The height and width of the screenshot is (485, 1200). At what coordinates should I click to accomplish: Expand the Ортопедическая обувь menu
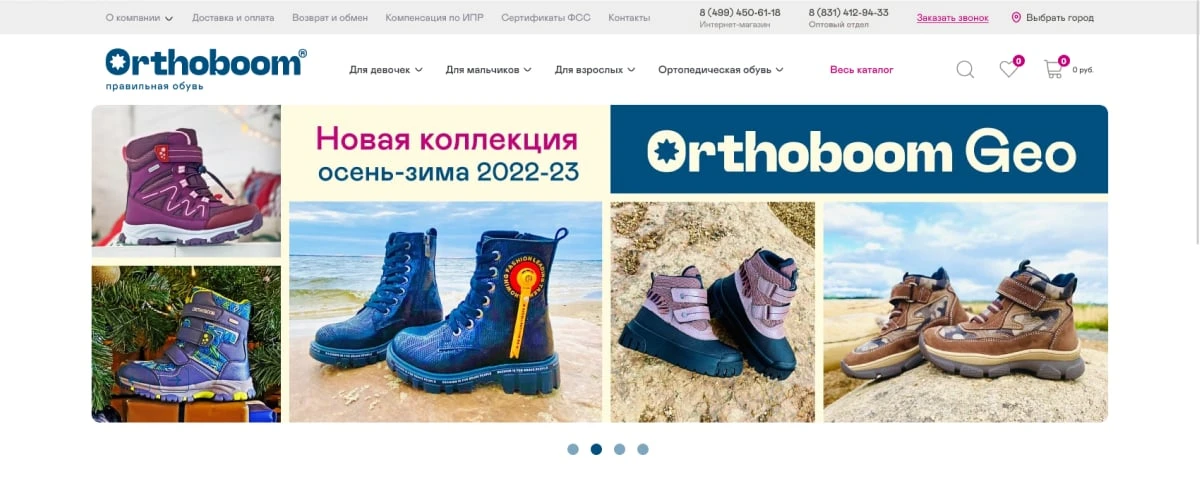point(720,69)
